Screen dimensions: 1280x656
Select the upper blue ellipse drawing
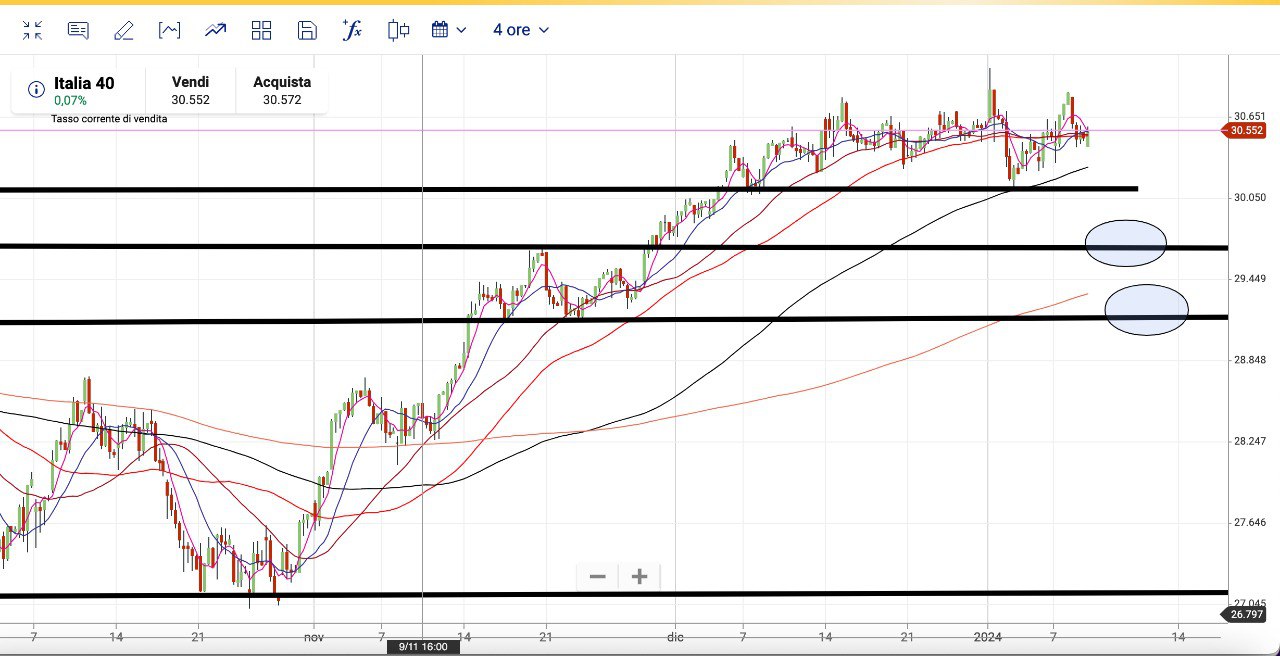point(1126,243)
